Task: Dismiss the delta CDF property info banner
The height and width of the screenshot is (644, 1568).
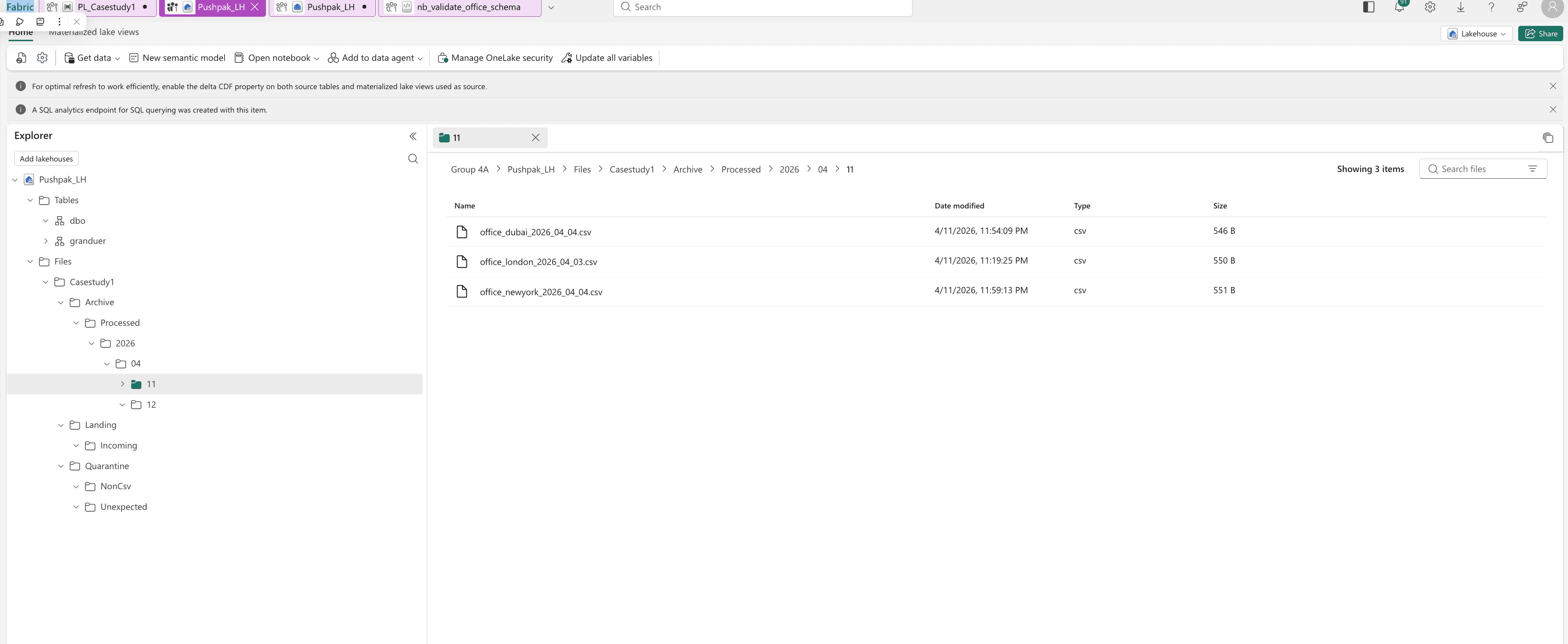Action: click(x=1553, y=86)
